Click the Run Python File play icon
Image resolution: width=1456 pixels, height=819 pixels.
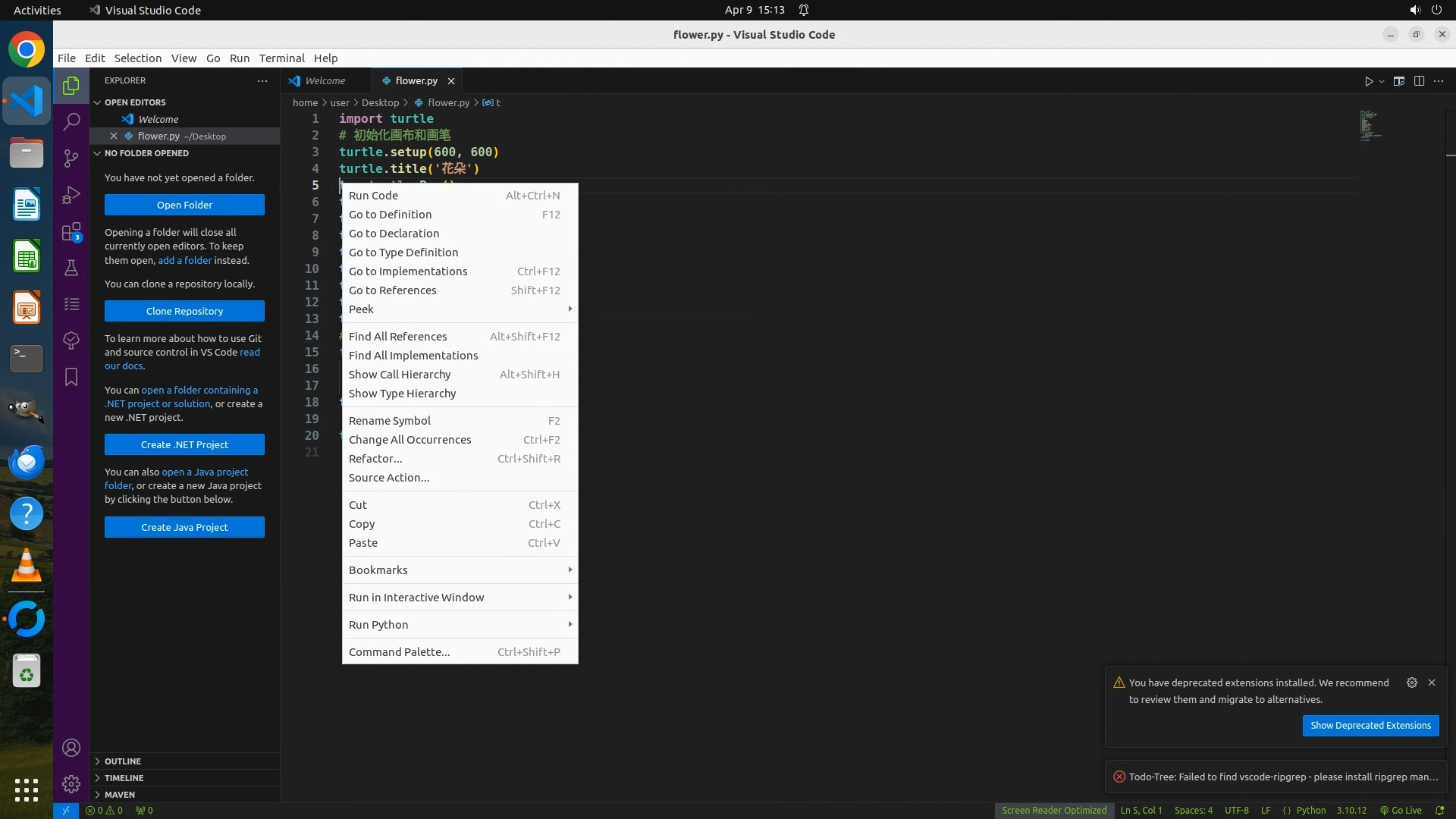coord(1368,81)
